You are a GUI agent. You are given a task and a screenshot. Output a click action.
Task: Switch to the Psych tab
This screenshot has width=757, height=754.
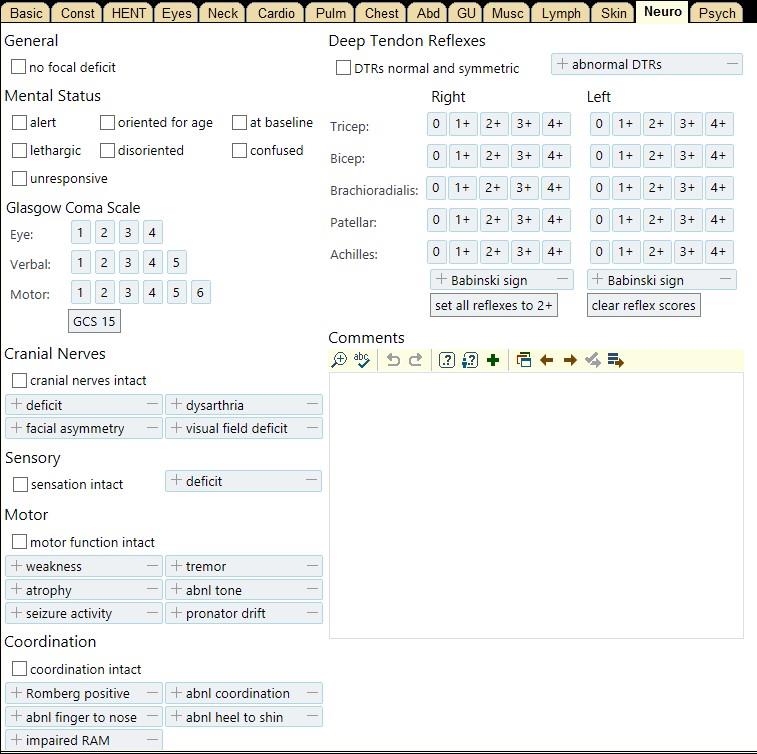[x=716, y=13]
